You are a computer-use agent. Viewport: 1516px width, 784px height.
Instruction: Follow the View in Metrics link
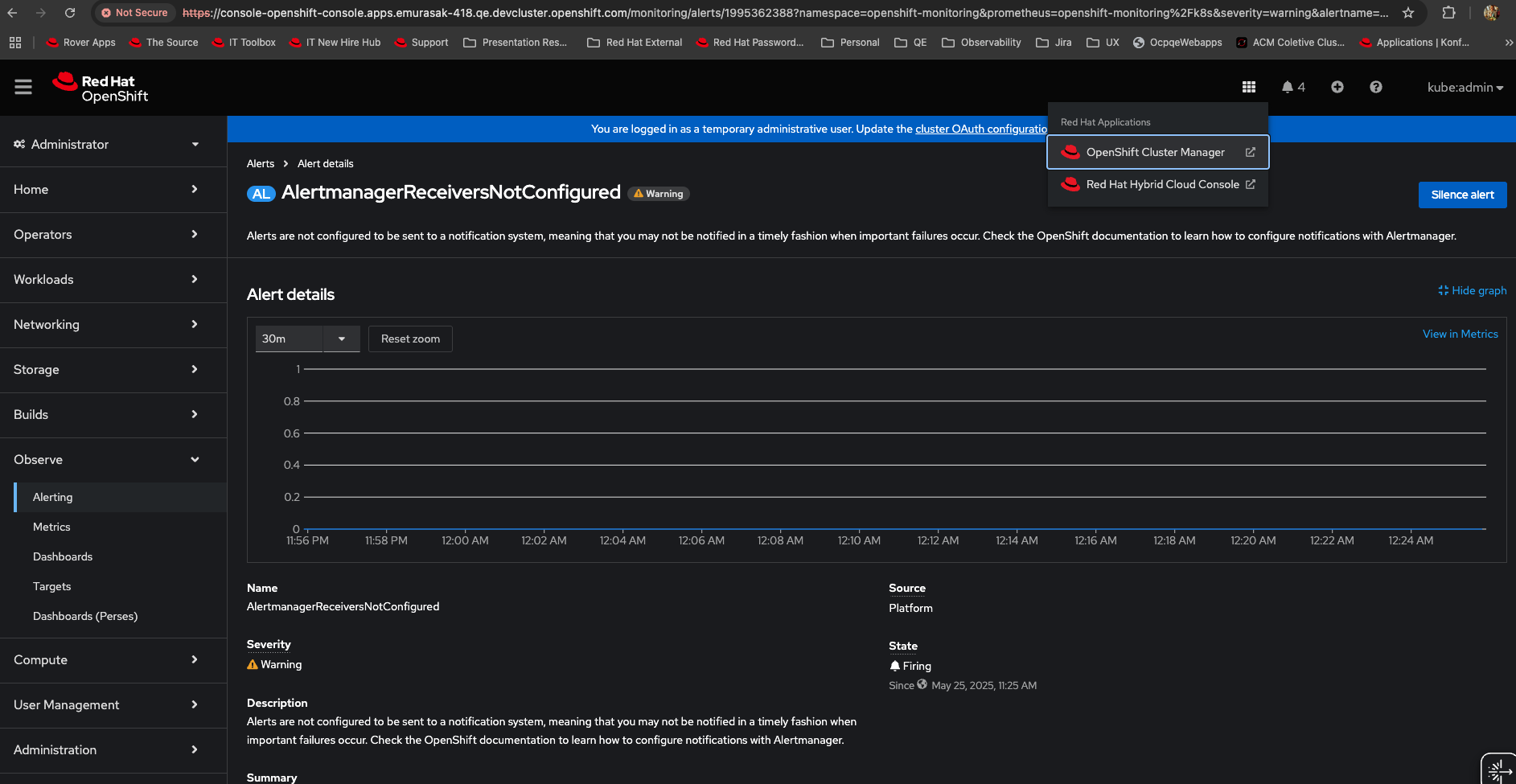pyautogui.click(x=1460, y=334)
